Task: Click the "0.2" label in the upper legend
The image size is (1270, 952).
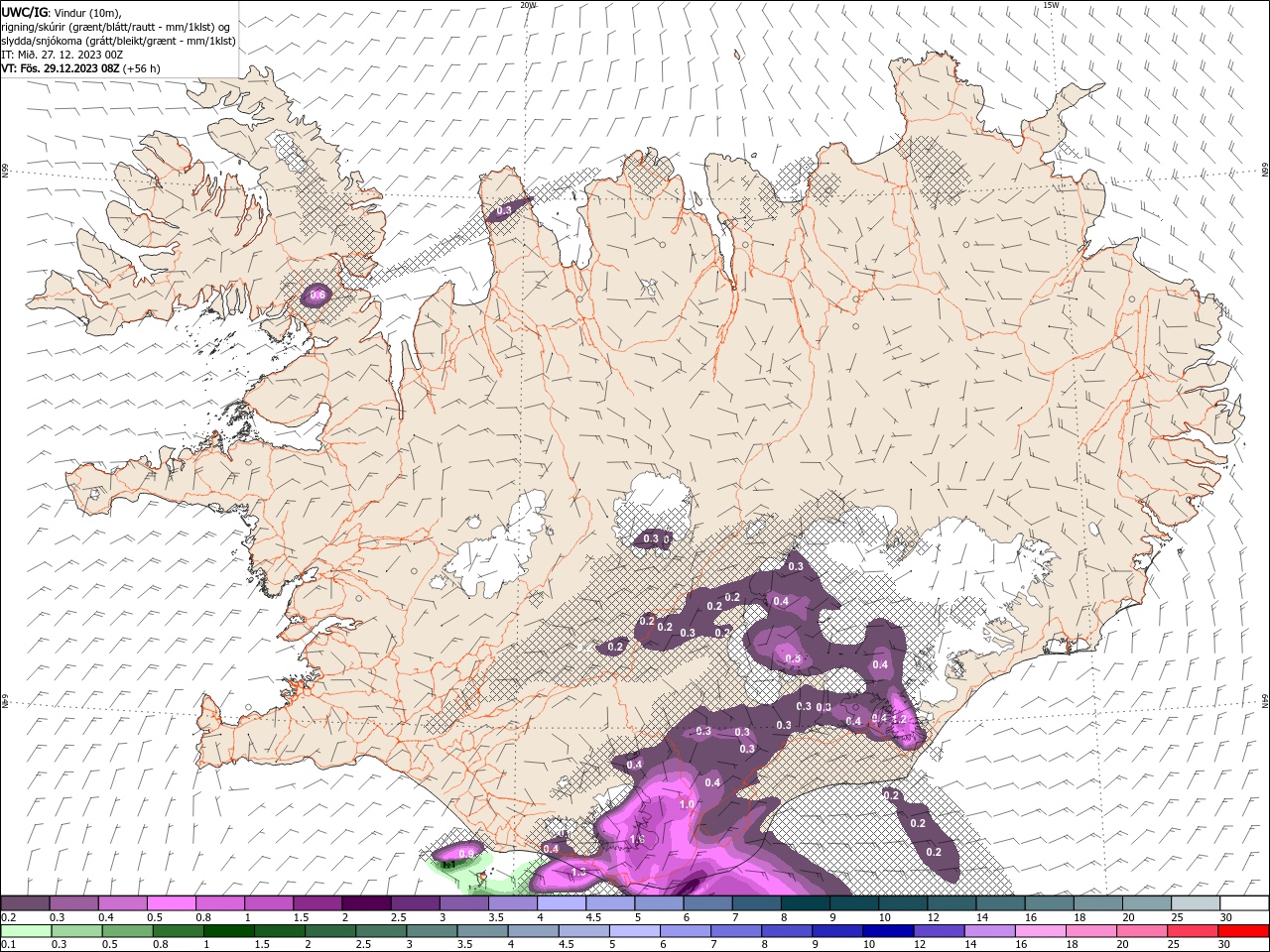Action: [x=8, y=917]
